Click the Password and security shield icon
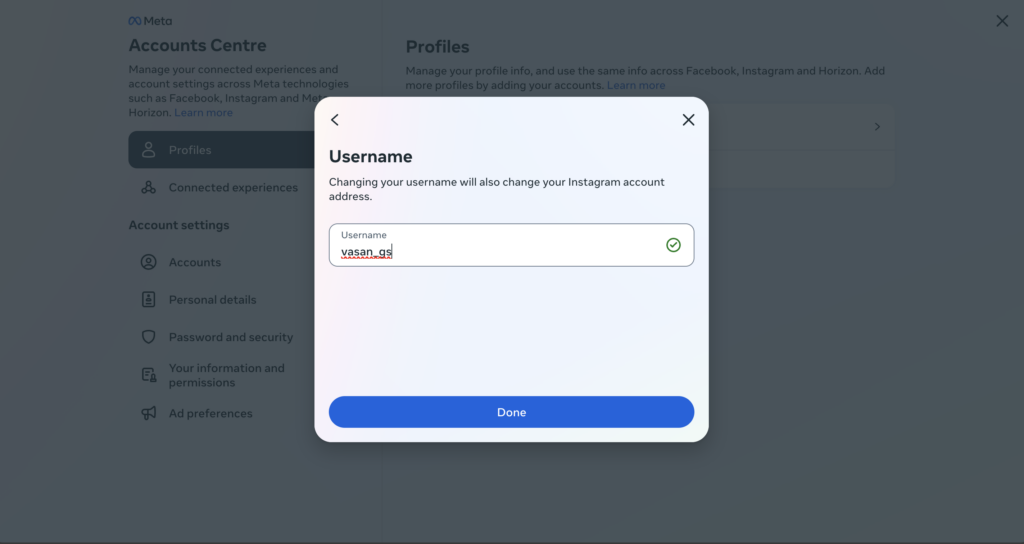Screen dimensions: 1024x544 click(148, 337)
